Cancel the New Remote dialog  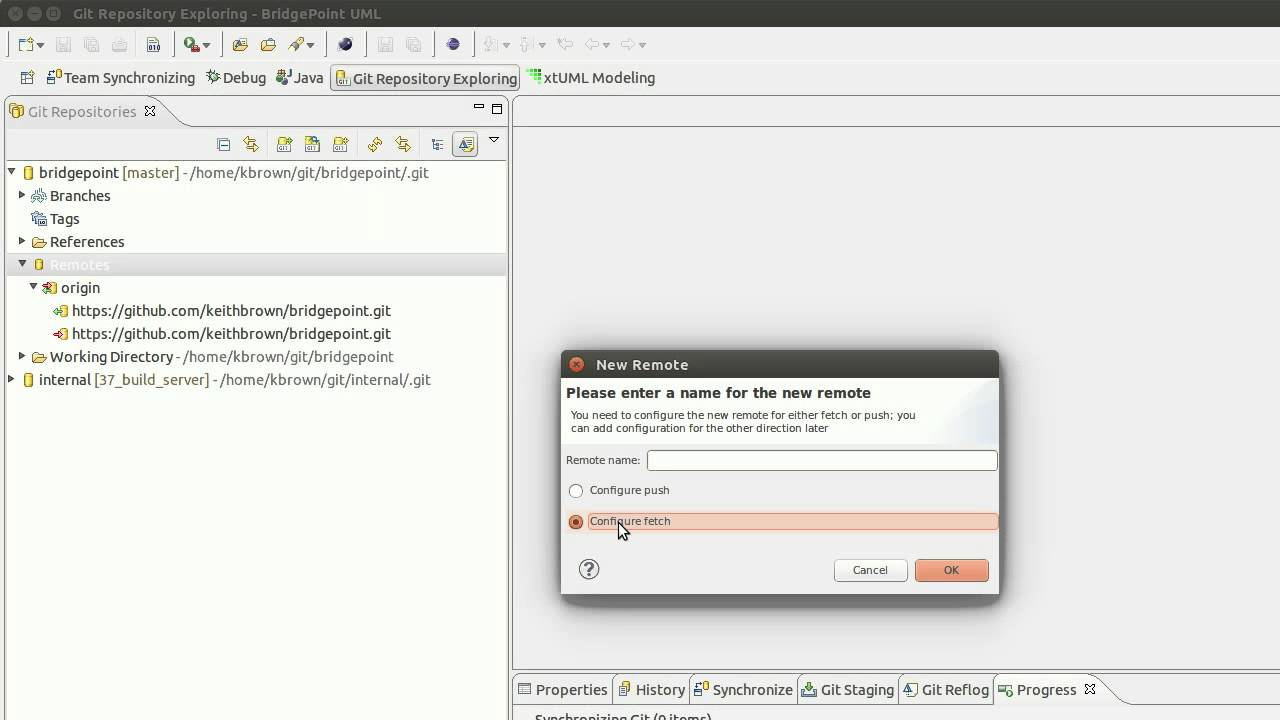[870, 570]
